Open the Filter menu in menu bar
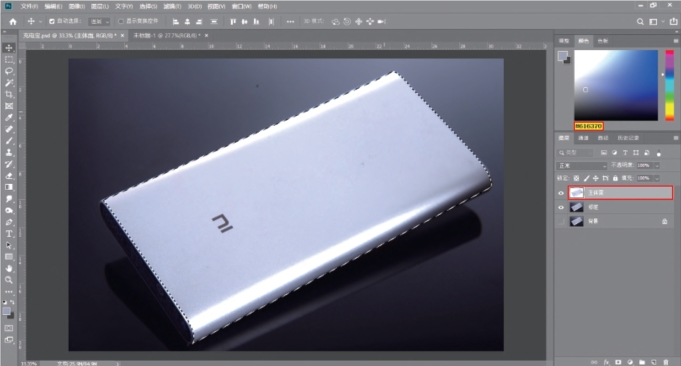This screenshot has width=681, height=366. click(172, 6)
